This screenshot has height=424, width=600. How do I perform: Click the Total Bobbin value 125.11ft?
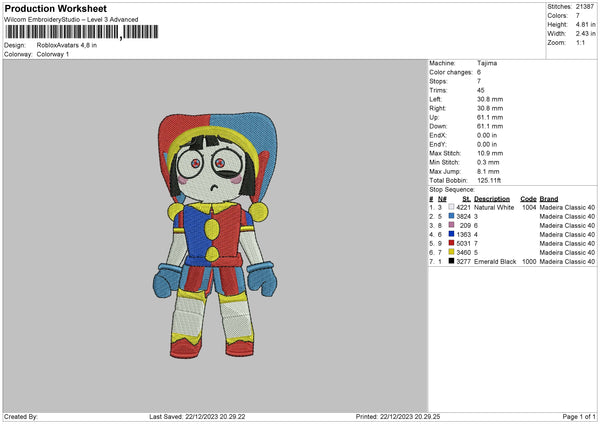(489, 180)
